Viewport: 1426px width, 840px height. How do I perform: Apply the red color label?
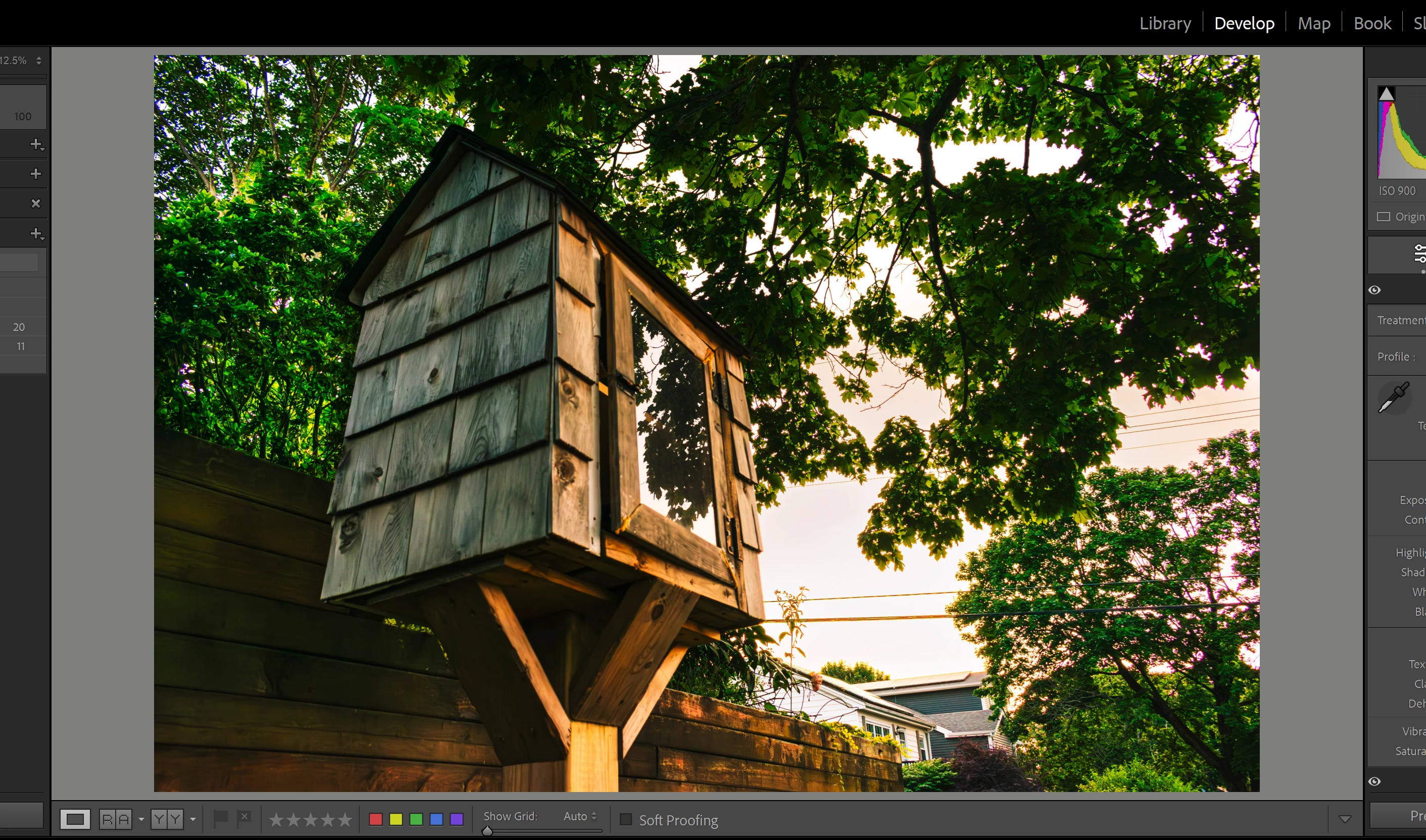[375, 819]
